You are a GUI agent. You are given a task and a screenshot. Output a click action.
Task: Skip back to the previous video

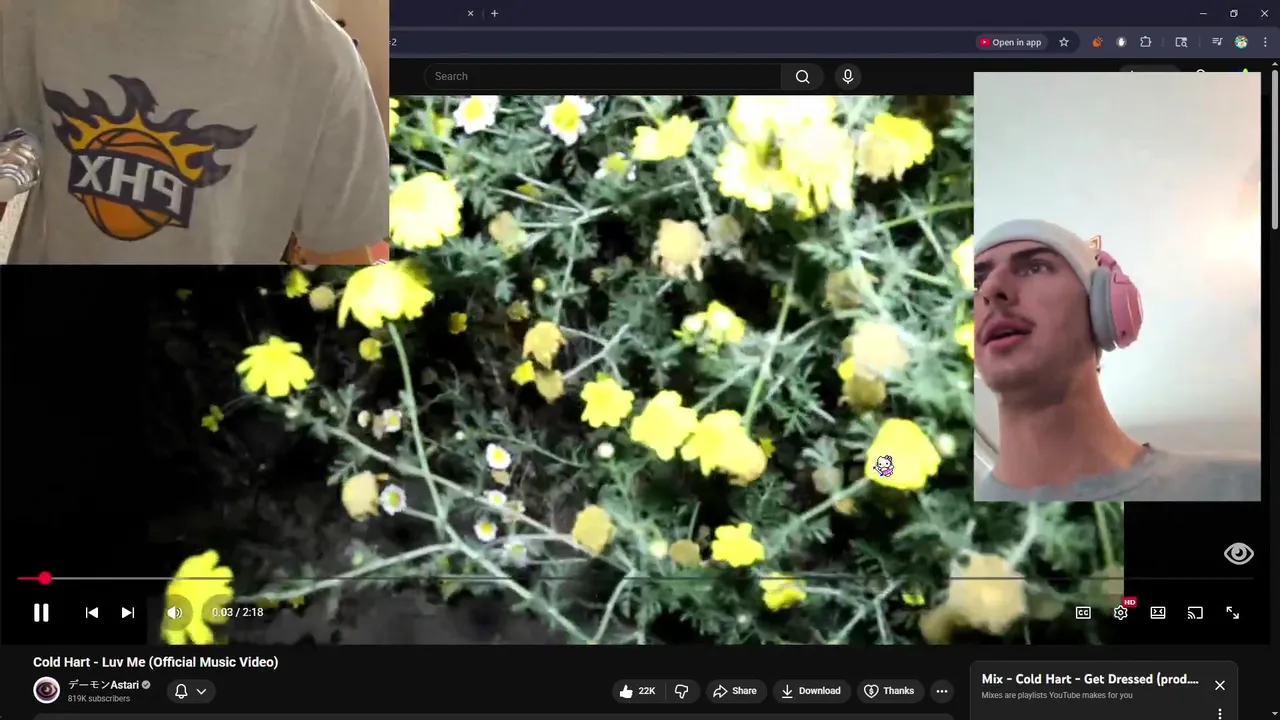pos(91,613)
